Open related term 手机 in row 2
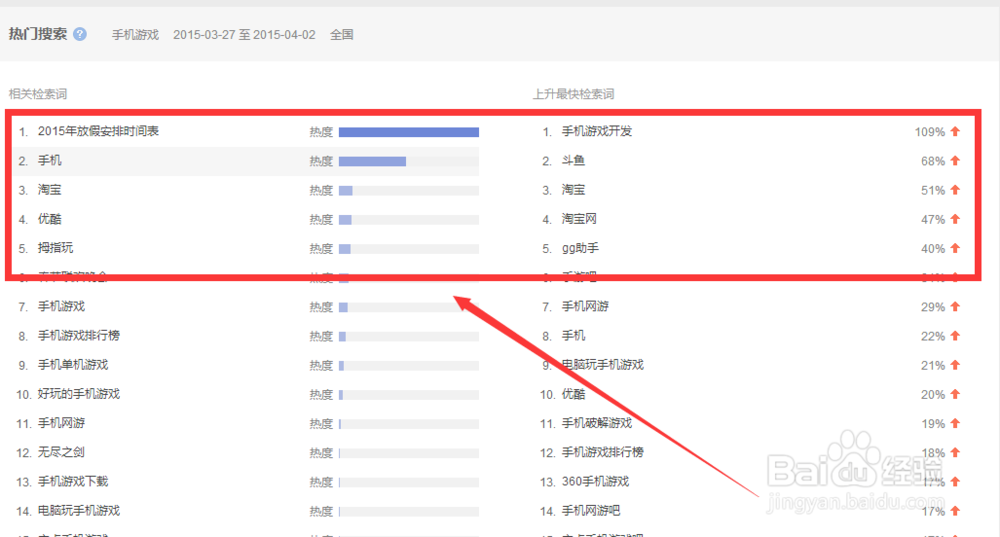 [x=50, y=161]
